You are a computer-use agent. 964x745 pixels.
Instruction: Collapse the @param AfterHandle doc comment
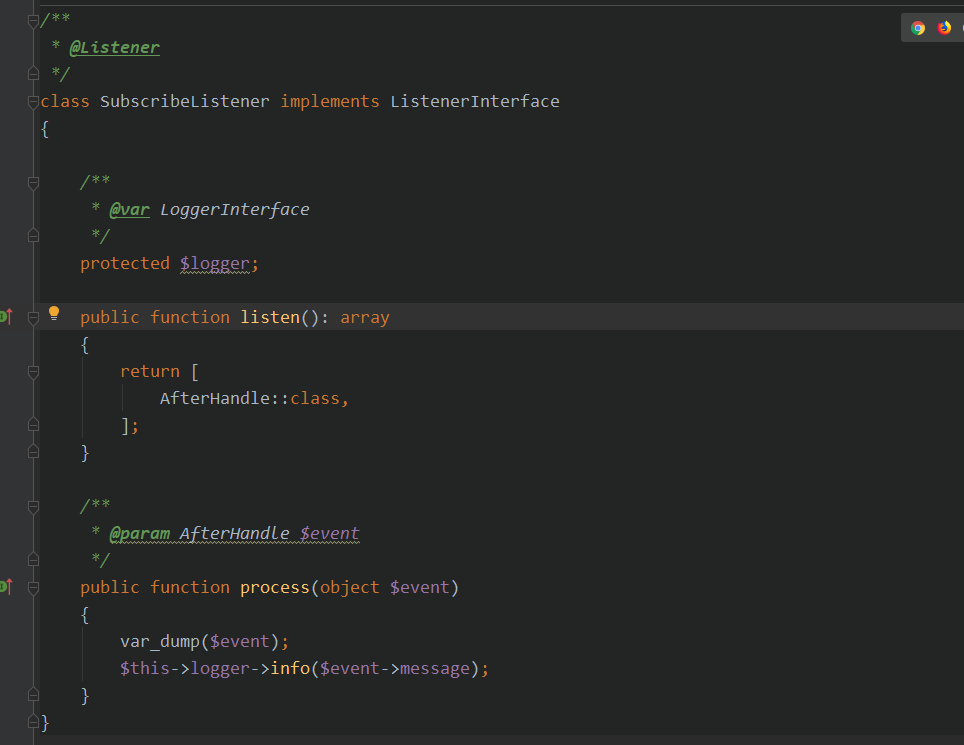[34, 507]
